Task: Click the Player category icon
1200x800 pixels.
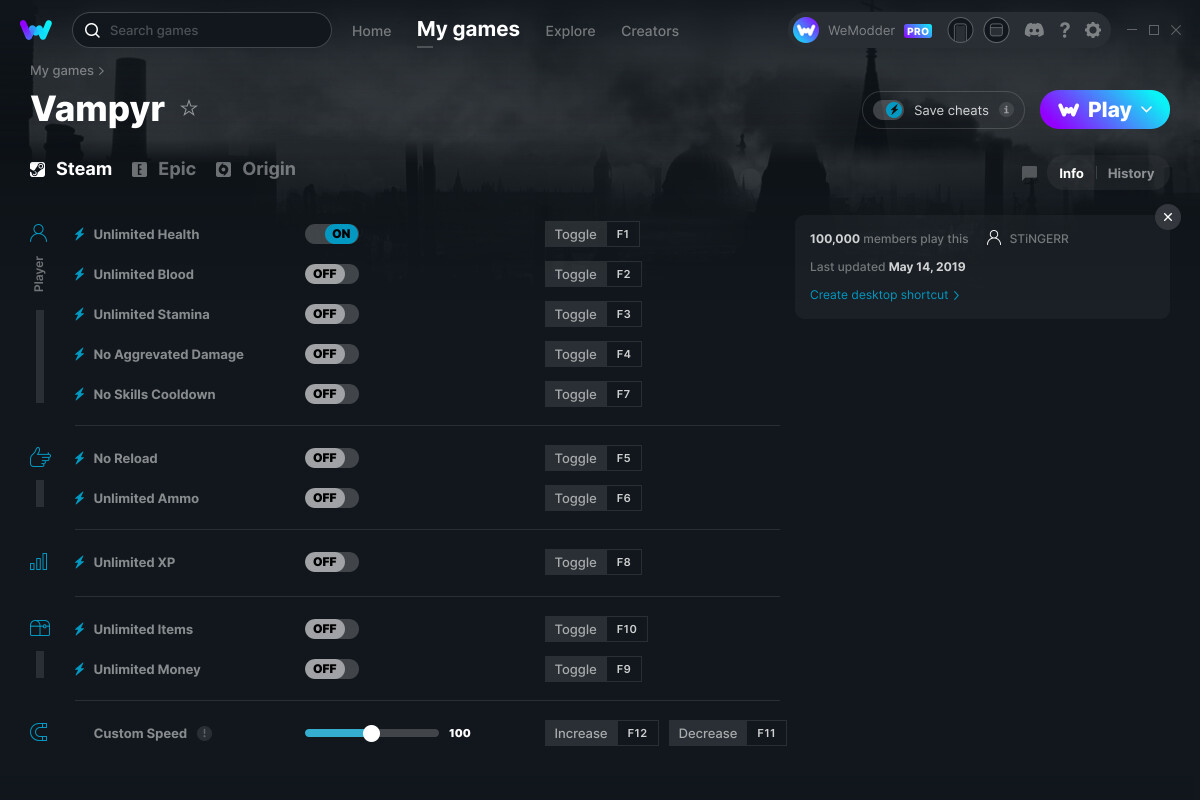Action: pos(39,234)
